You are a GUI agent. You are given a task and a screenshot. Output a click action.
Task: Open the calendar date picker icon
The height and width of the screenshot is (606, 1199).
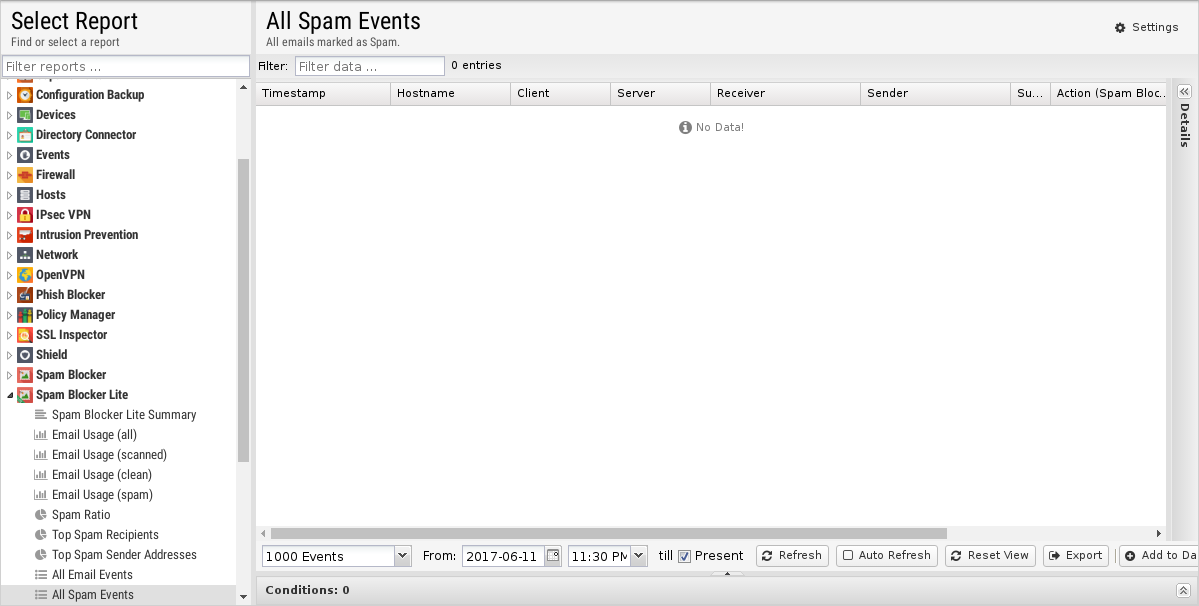point(553,556)
